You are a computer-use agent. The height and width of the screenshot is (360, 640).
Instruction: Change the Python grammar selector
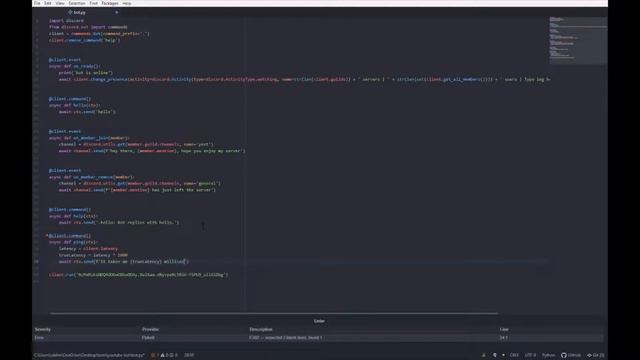[549, 355]
